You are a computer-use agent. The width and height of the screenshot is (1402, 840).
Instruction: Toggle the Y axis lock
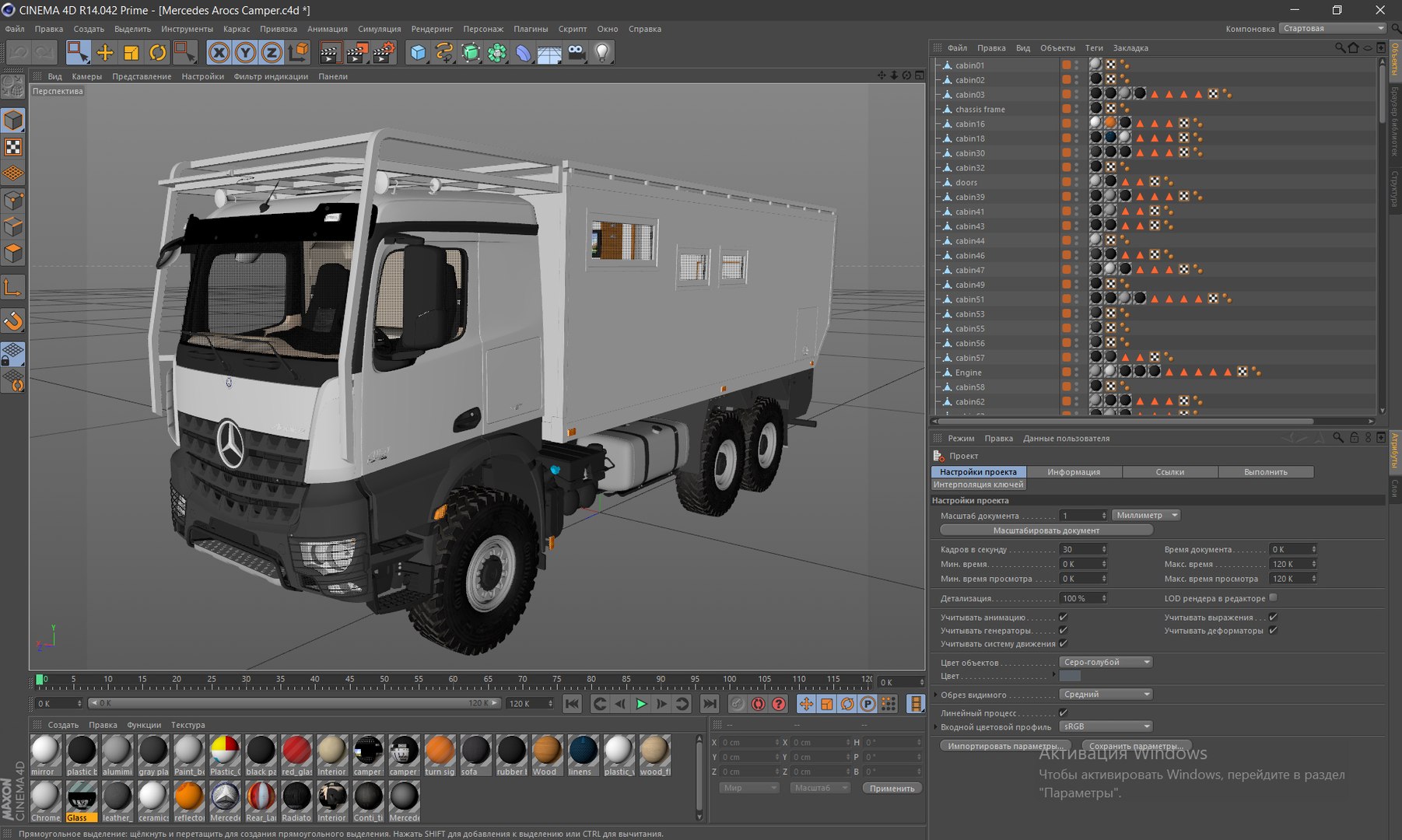pyautogui.click(x=246, y=52)
